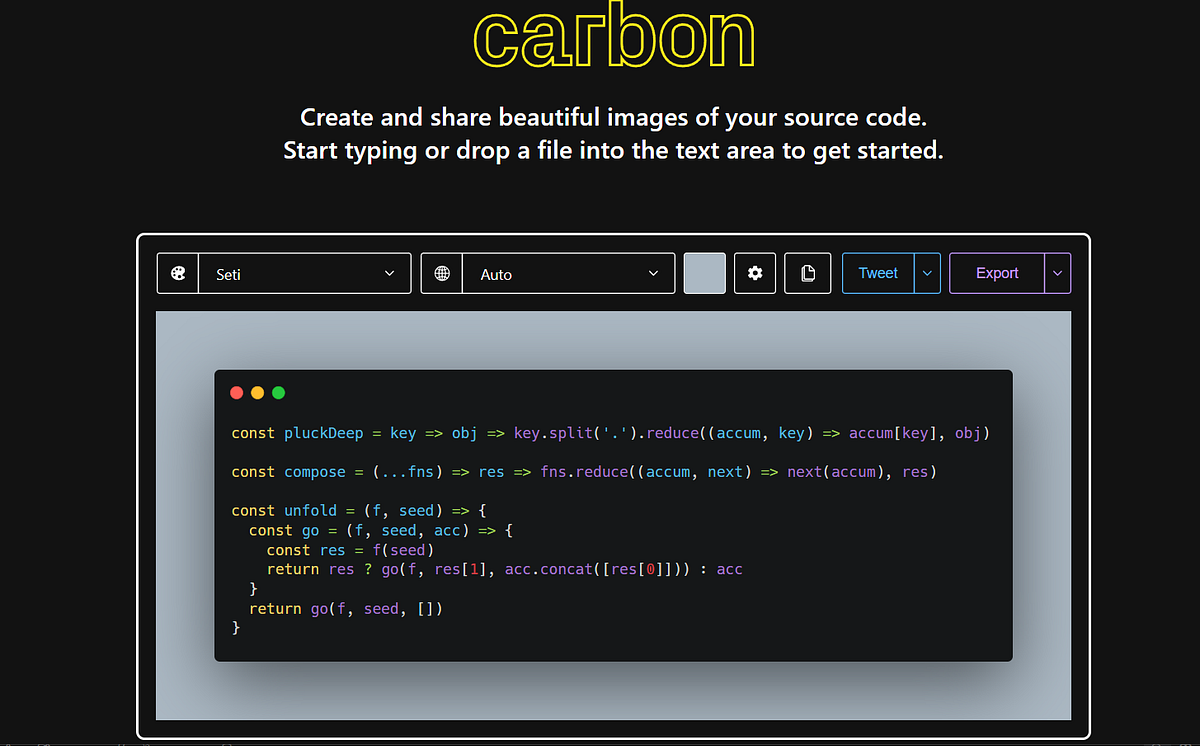
Task: Open the Seti theme dropdown
Action: pyautogui.click(x=305, y=273)
